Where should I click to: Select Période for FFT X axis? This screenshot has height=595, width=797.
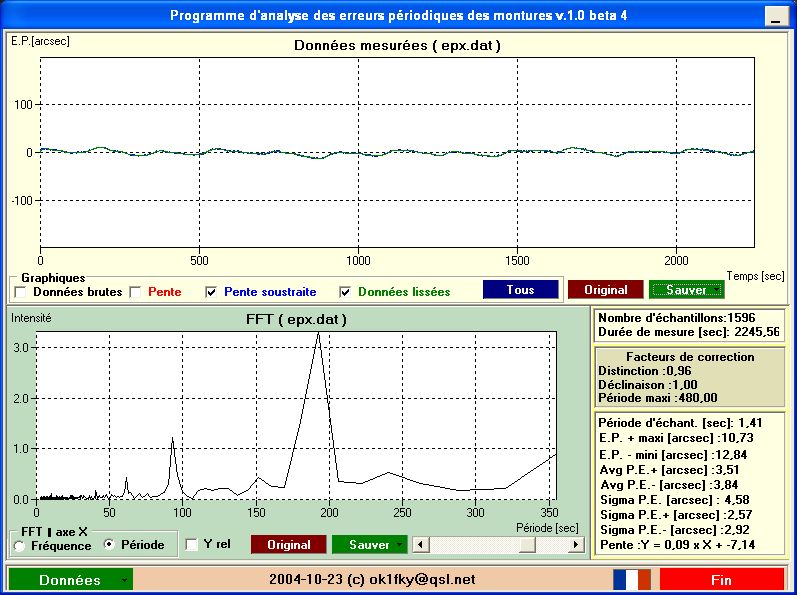coord(109,545)
